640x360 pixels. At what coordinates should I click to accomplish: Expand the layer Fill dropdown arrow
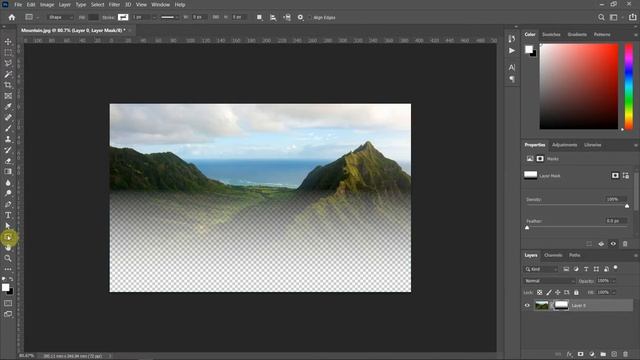[613, 292]
